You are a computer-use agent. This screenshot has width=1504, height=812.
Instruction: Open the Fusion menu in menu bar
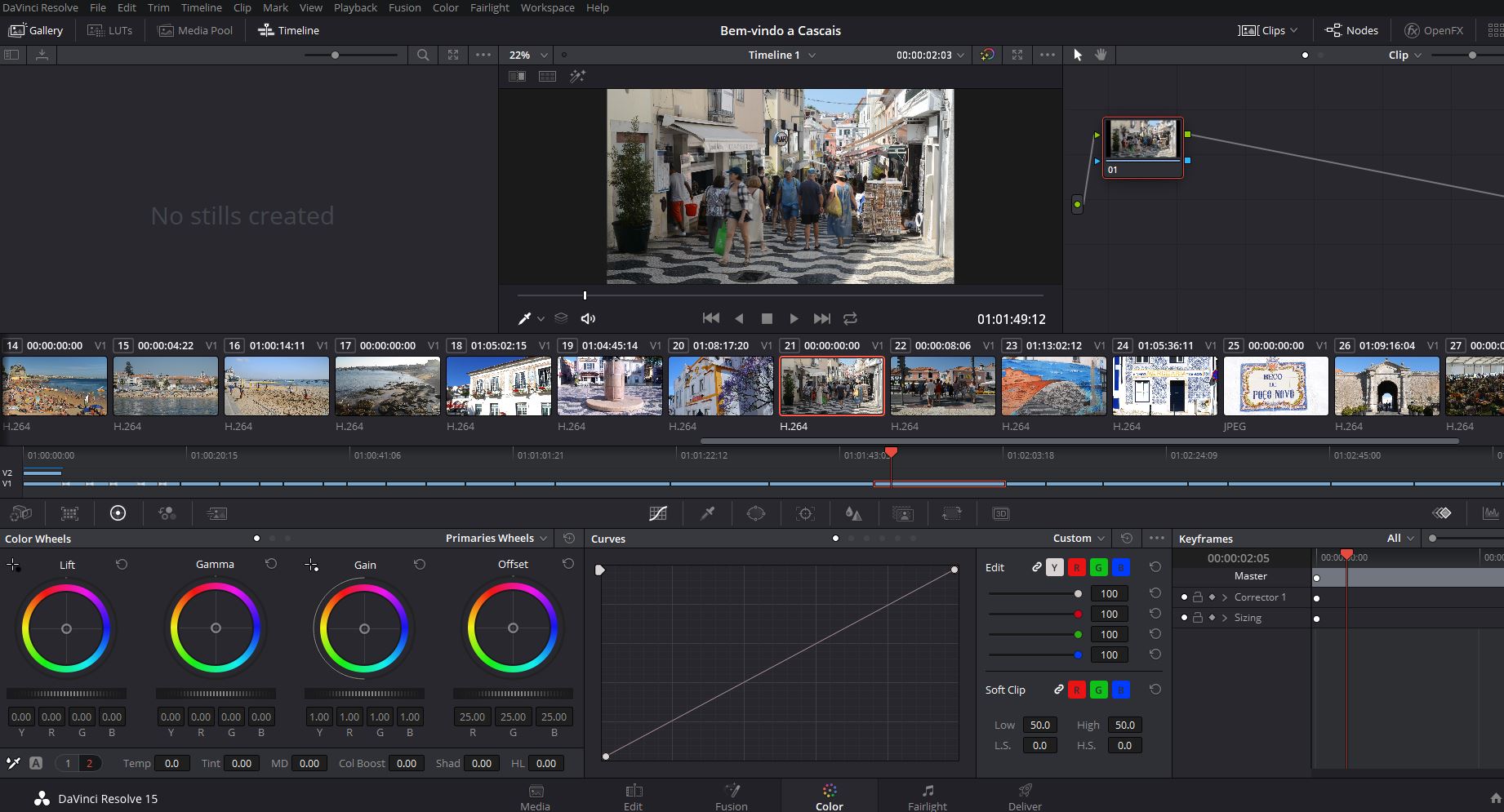tap(404, 7)
